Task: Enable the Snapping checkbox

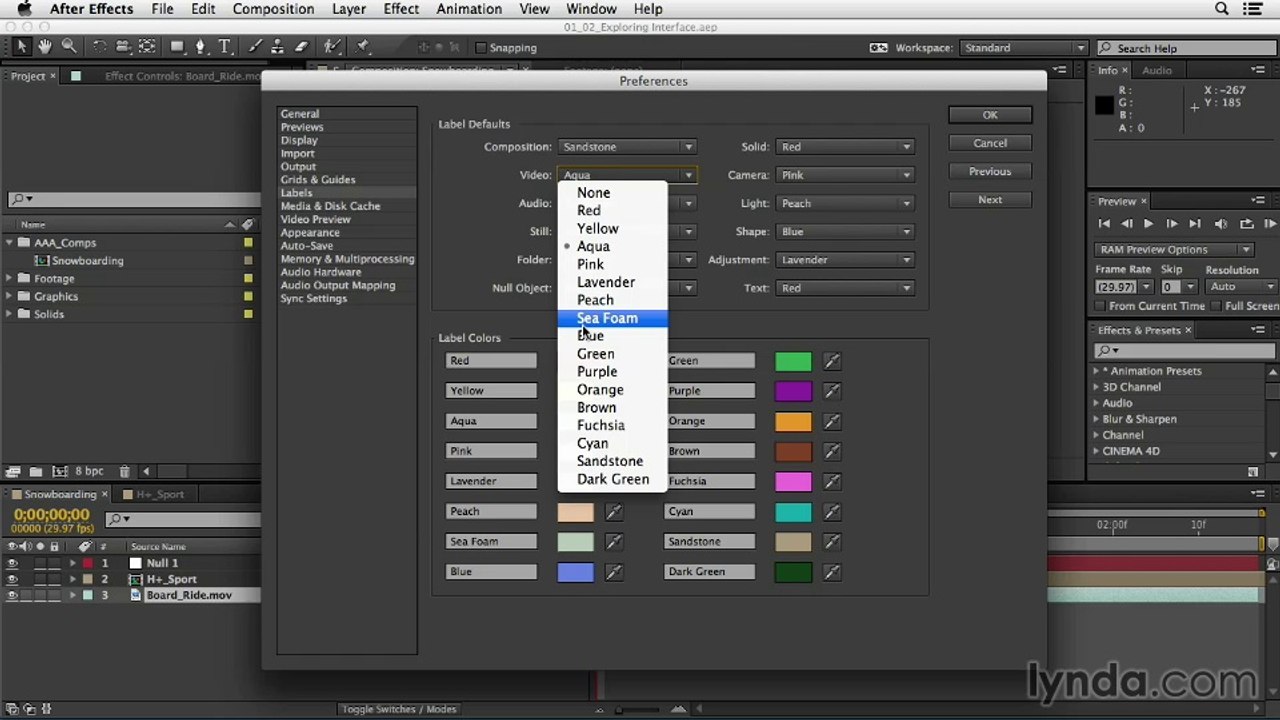Action: pos(480,48)
